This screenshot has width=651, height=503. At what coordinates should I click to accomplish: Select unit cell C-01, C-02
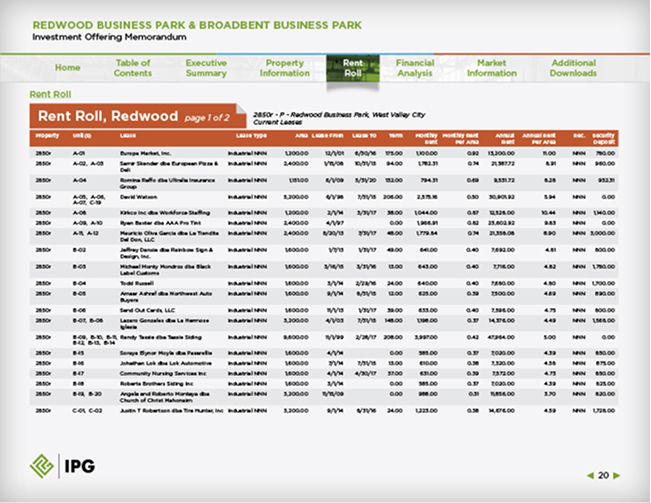coord(88,410)
